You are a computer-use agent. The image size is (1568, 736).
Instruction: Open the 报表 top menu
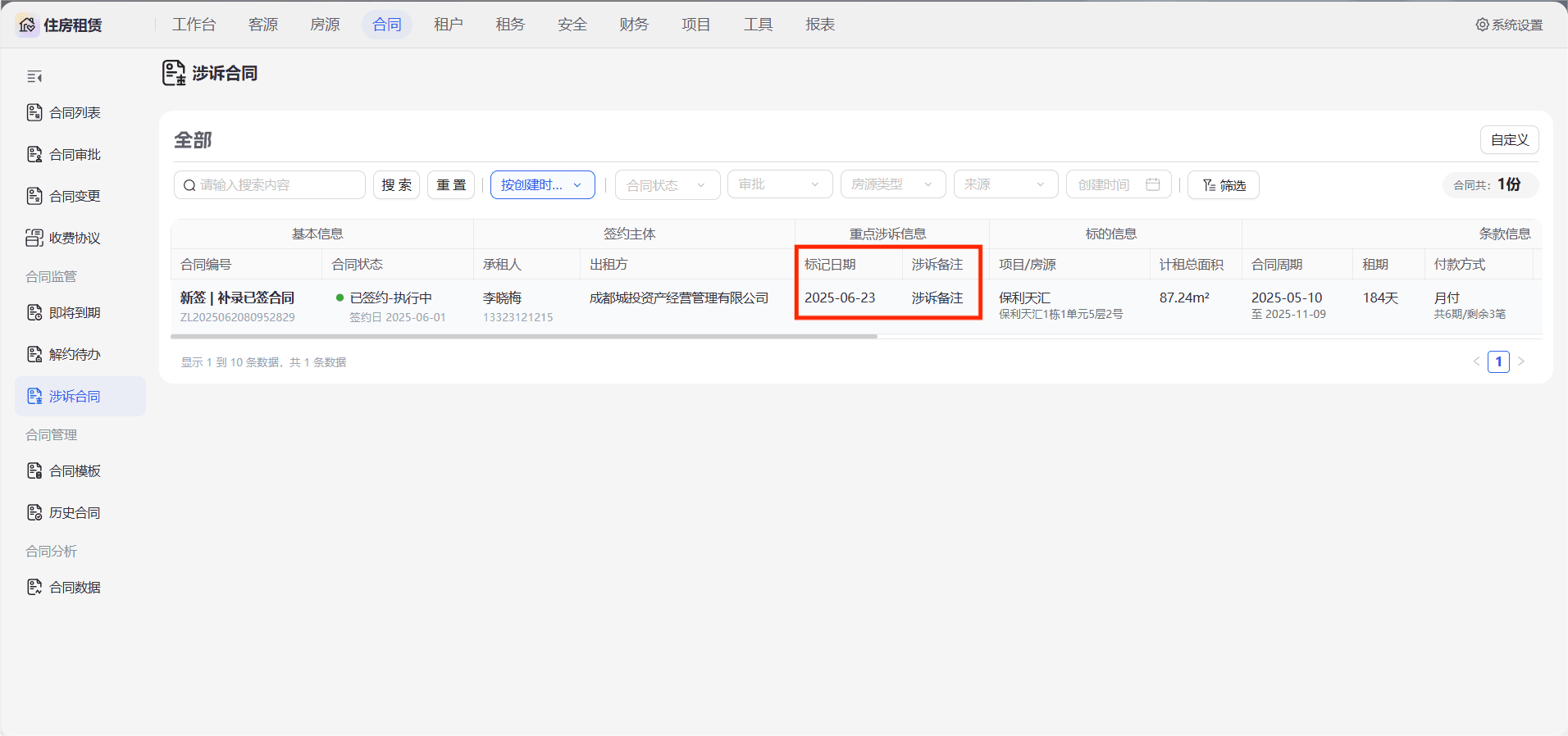coord(820,25)
